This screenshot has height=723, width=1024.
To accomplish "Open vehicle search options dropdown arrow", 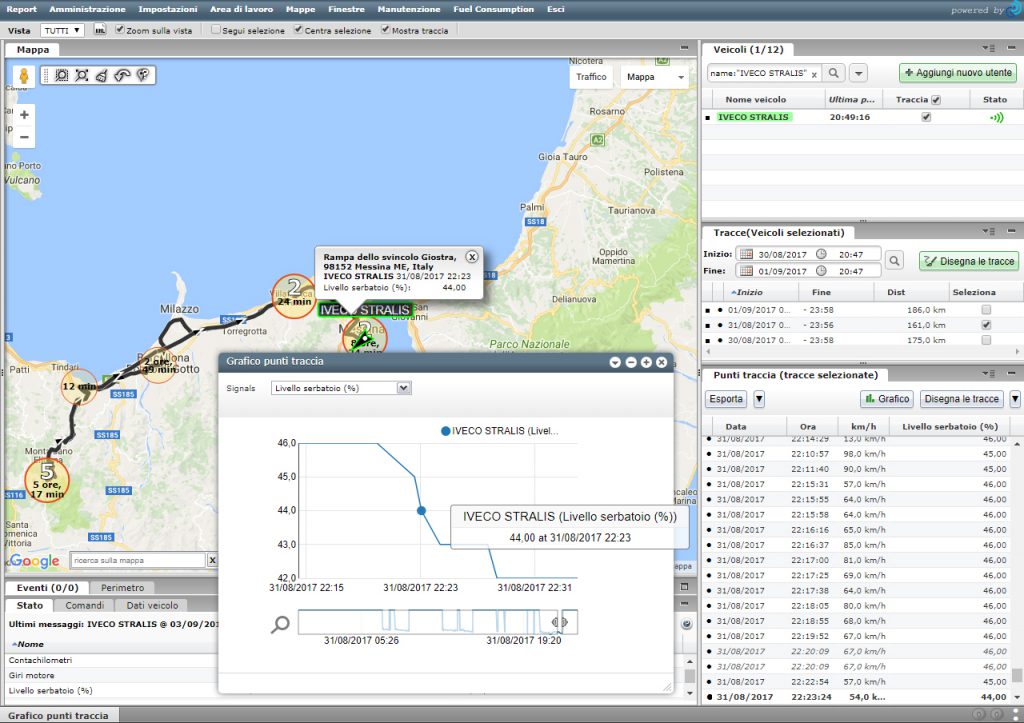I will (x=858, y=73).
